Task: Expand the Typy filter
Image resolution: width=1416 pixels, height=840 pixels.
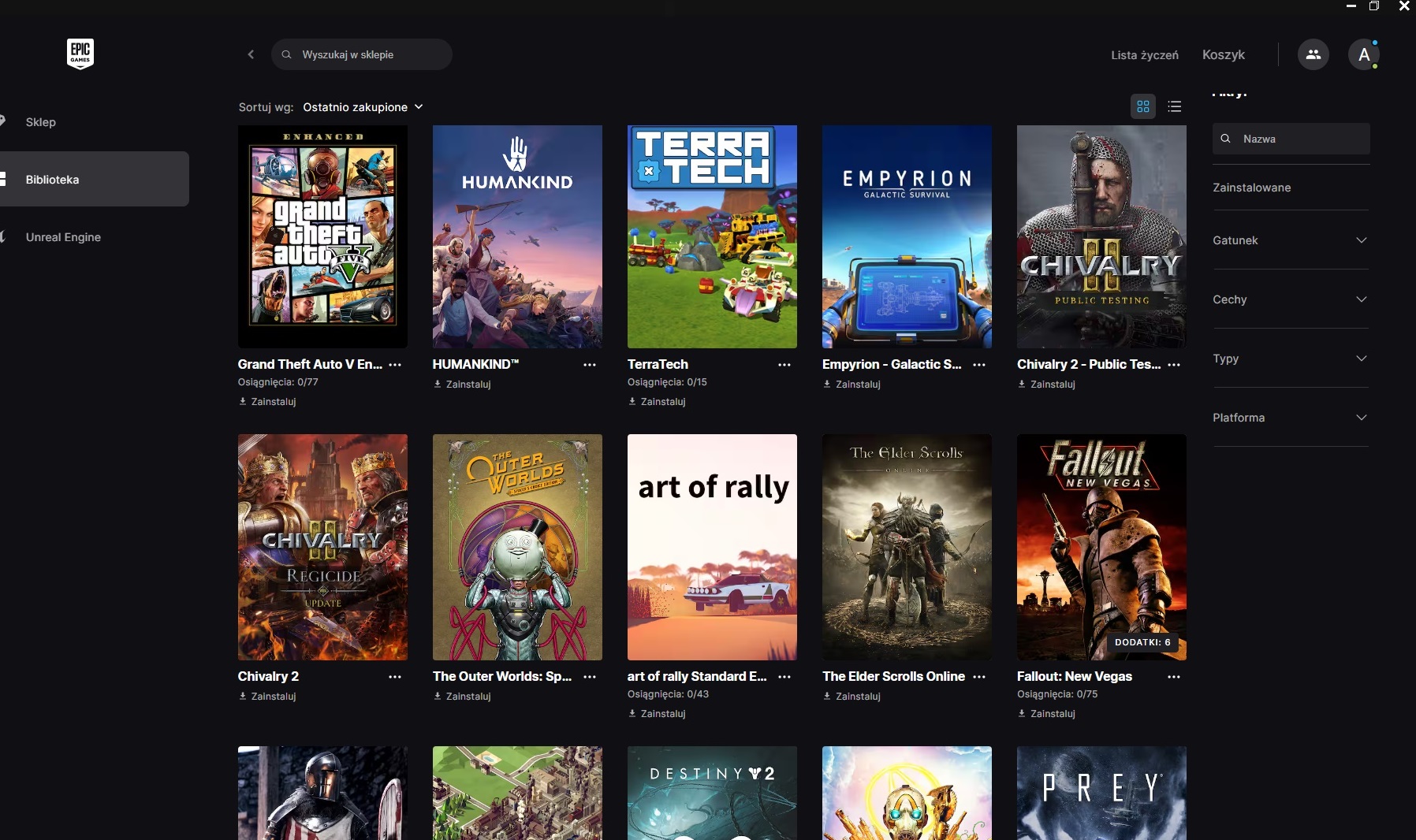Action: (x=1291, y=359)
